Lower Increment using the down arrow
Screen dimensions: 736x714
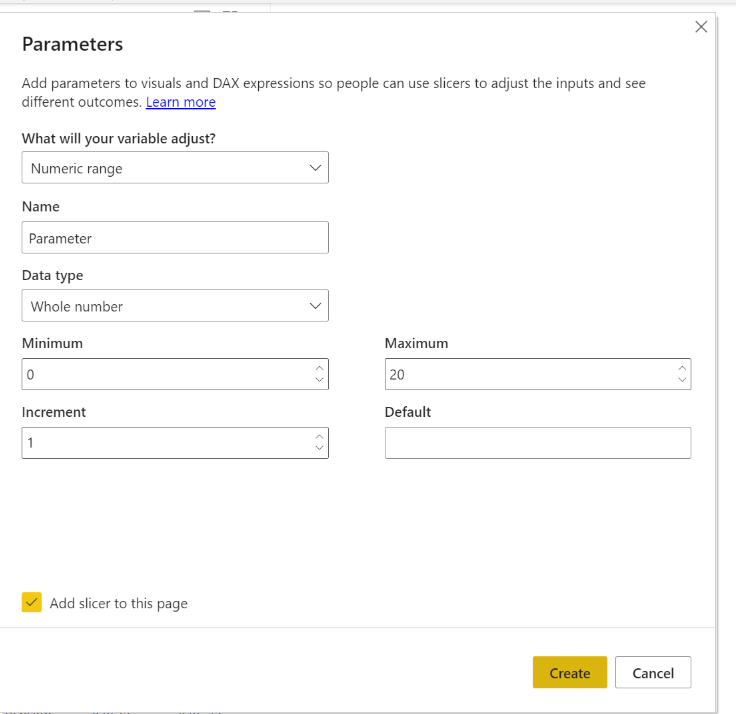click(x=319, y=448)
